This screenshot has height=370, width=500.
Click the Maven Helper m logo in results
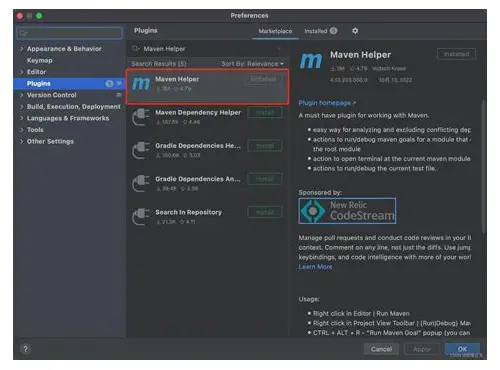pyautogui.click(x=141, y=84)
